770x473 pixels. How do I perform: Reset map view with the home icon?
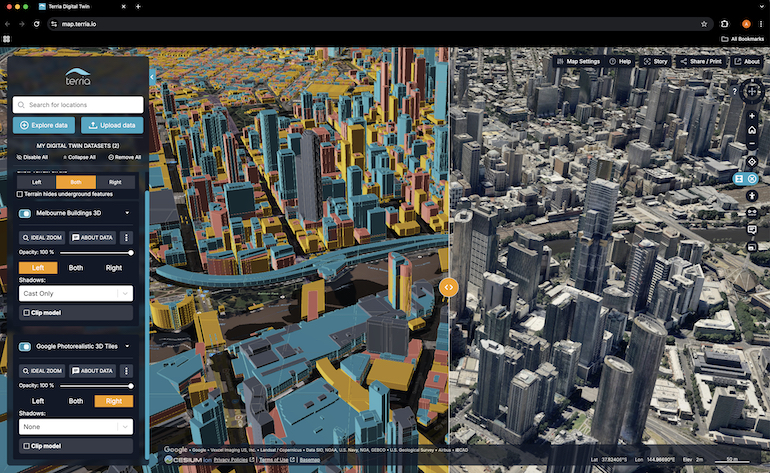click(751, 130)
